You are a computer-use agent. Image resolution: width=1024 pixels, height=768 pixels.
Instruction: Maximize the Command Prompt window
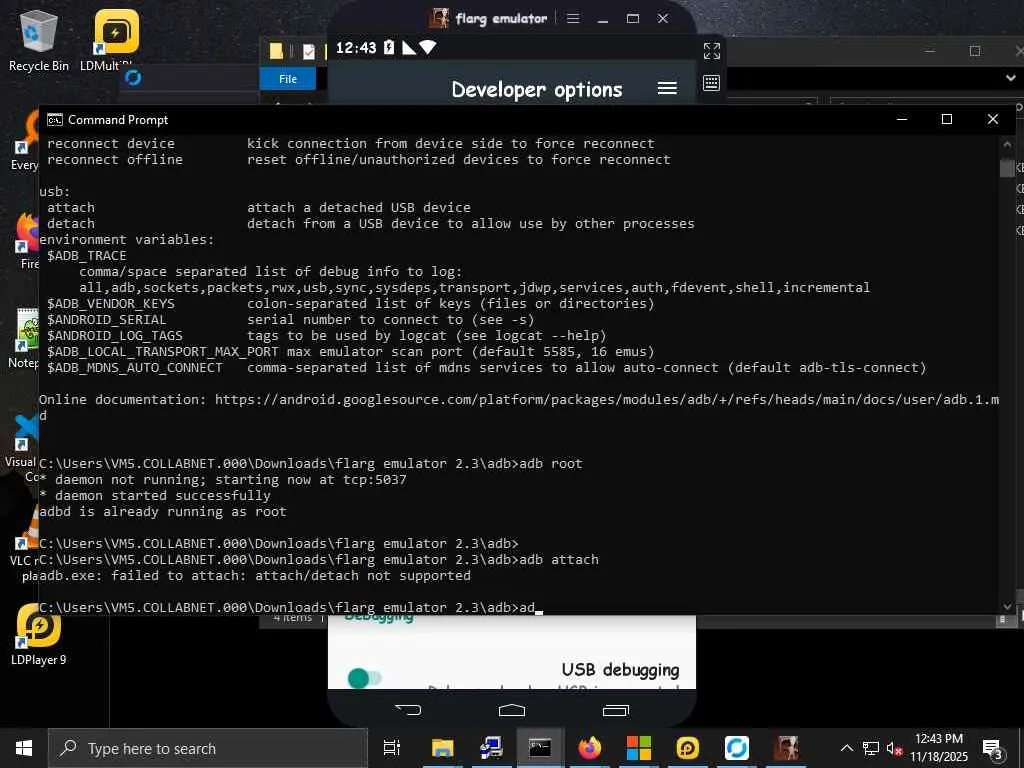[x=947, y=120]
